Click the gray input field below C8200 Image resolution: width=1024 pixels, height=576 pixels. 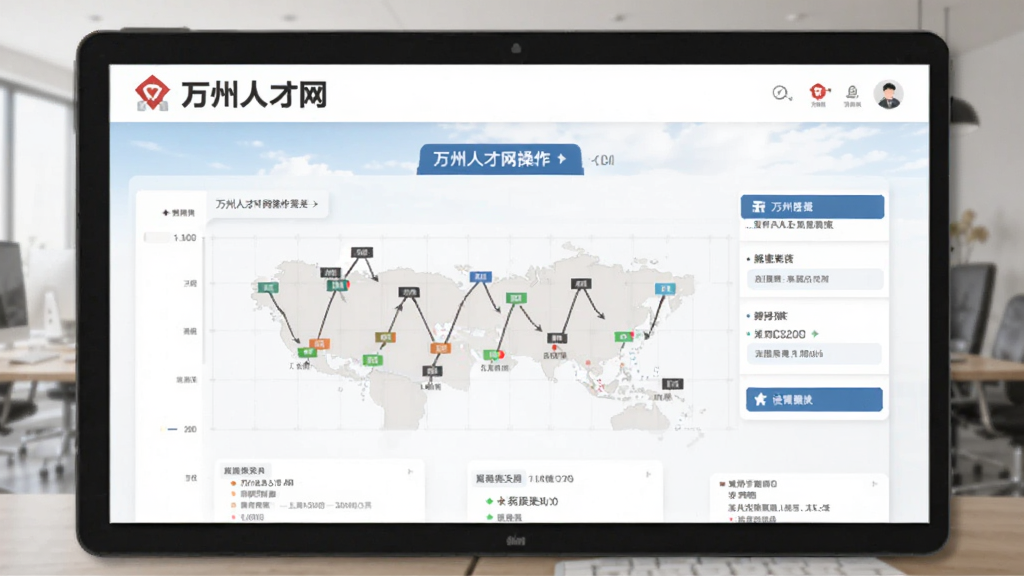[x=814, y=354]
